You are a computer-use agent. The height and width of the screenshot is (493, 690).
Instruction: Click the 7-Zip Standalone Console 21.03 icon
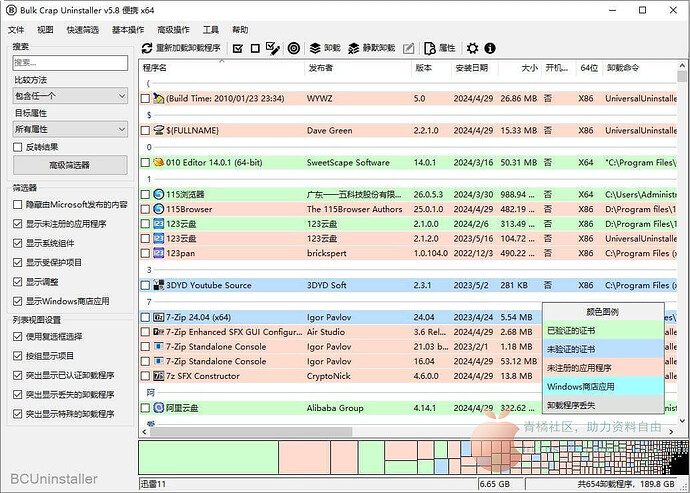point(158,346)
